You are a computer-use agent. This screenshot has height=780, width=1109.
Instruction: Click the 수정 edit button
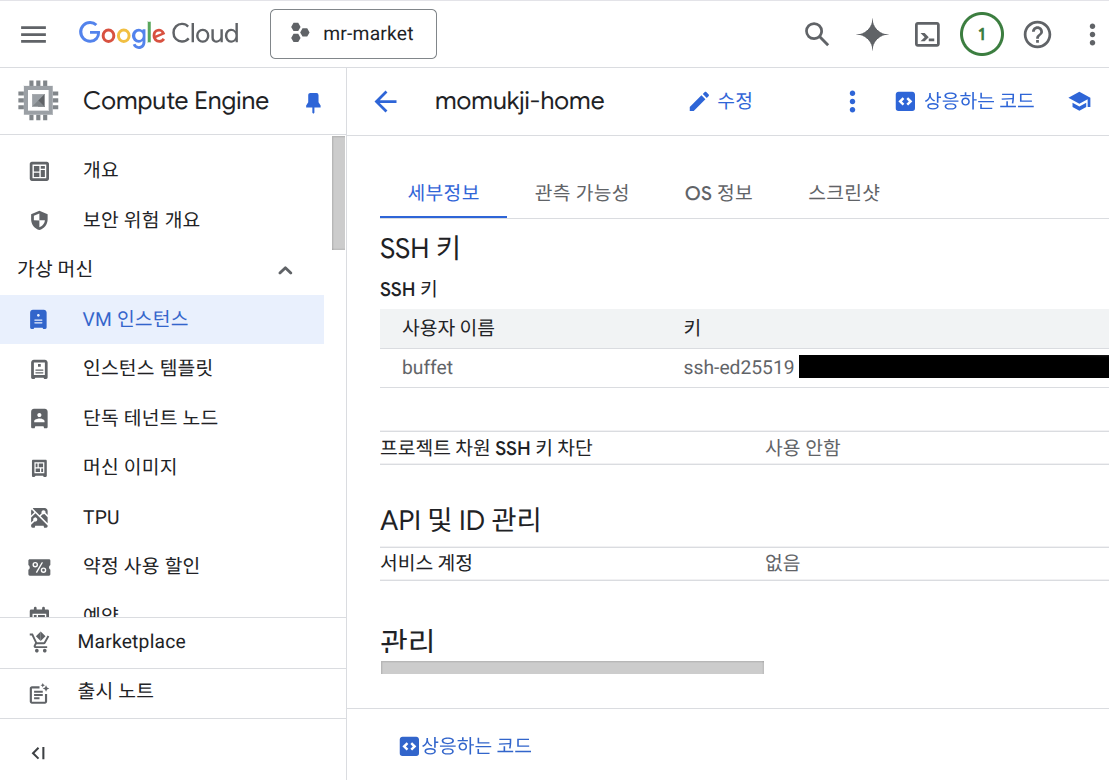click(x=721, y=102)
